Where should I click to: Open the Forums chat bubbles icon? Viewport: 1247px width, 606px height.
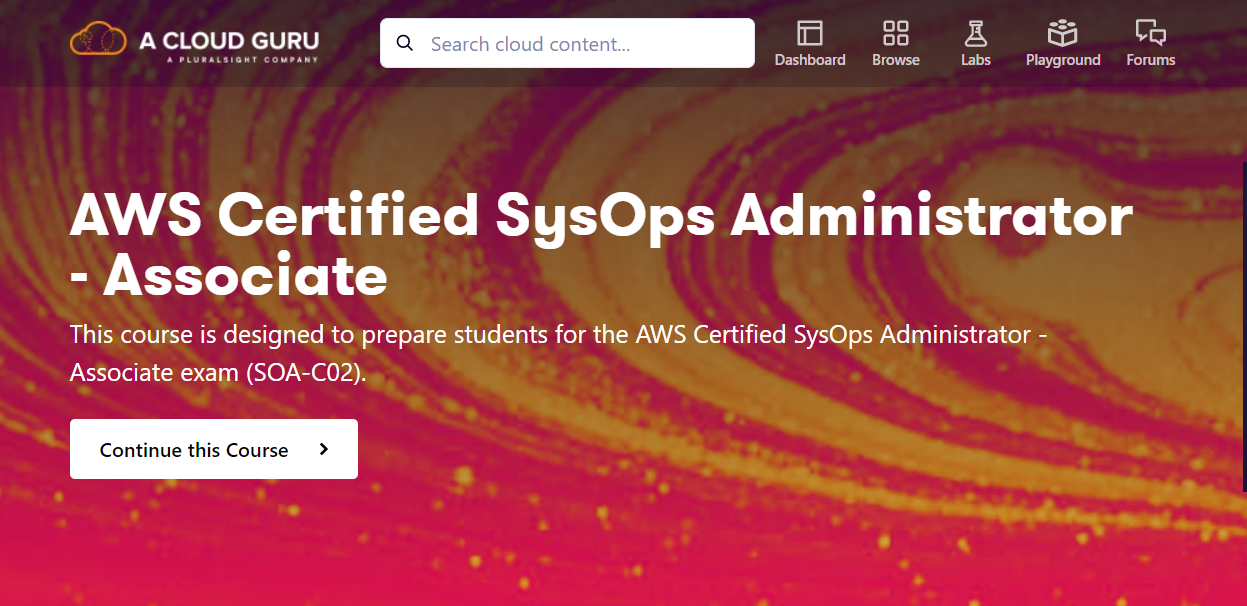1151,33
